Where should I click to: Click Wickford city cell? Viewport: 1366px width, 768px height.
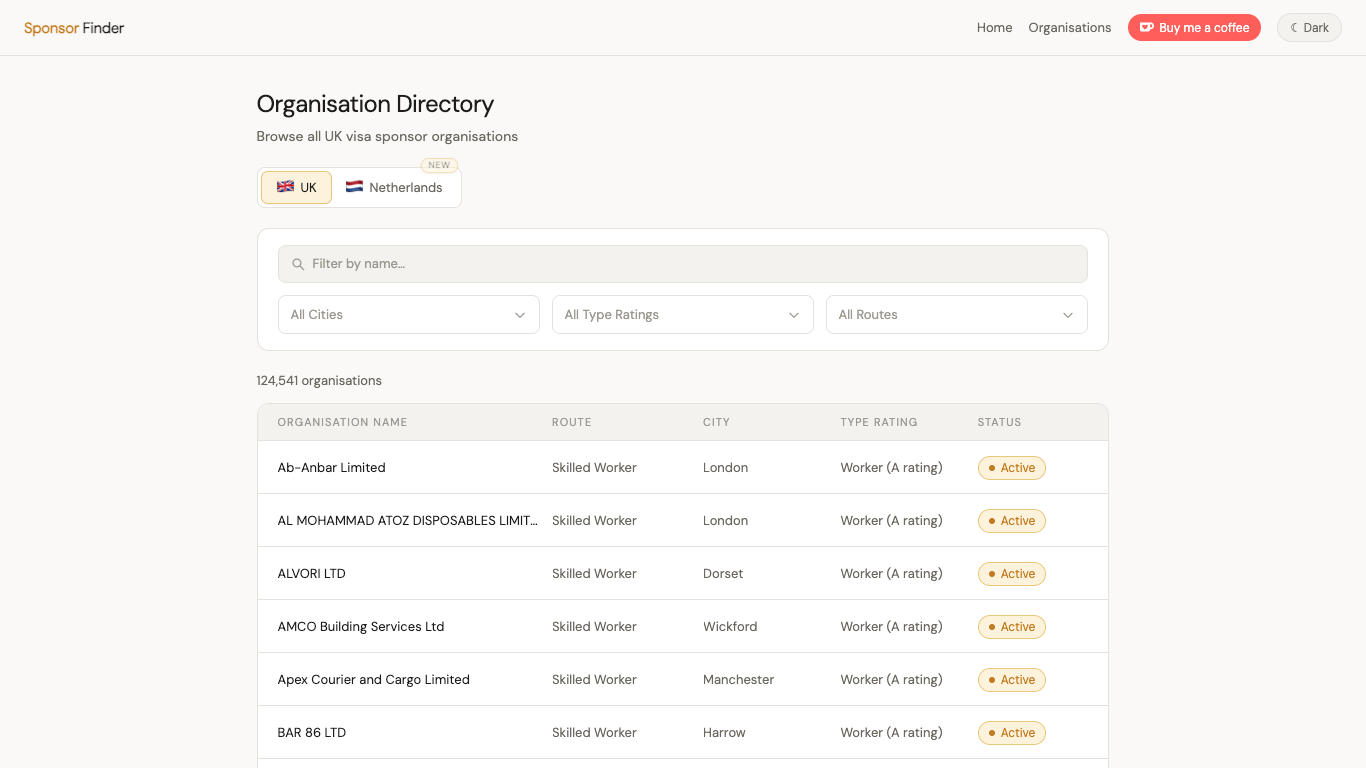tap(730, 626)
